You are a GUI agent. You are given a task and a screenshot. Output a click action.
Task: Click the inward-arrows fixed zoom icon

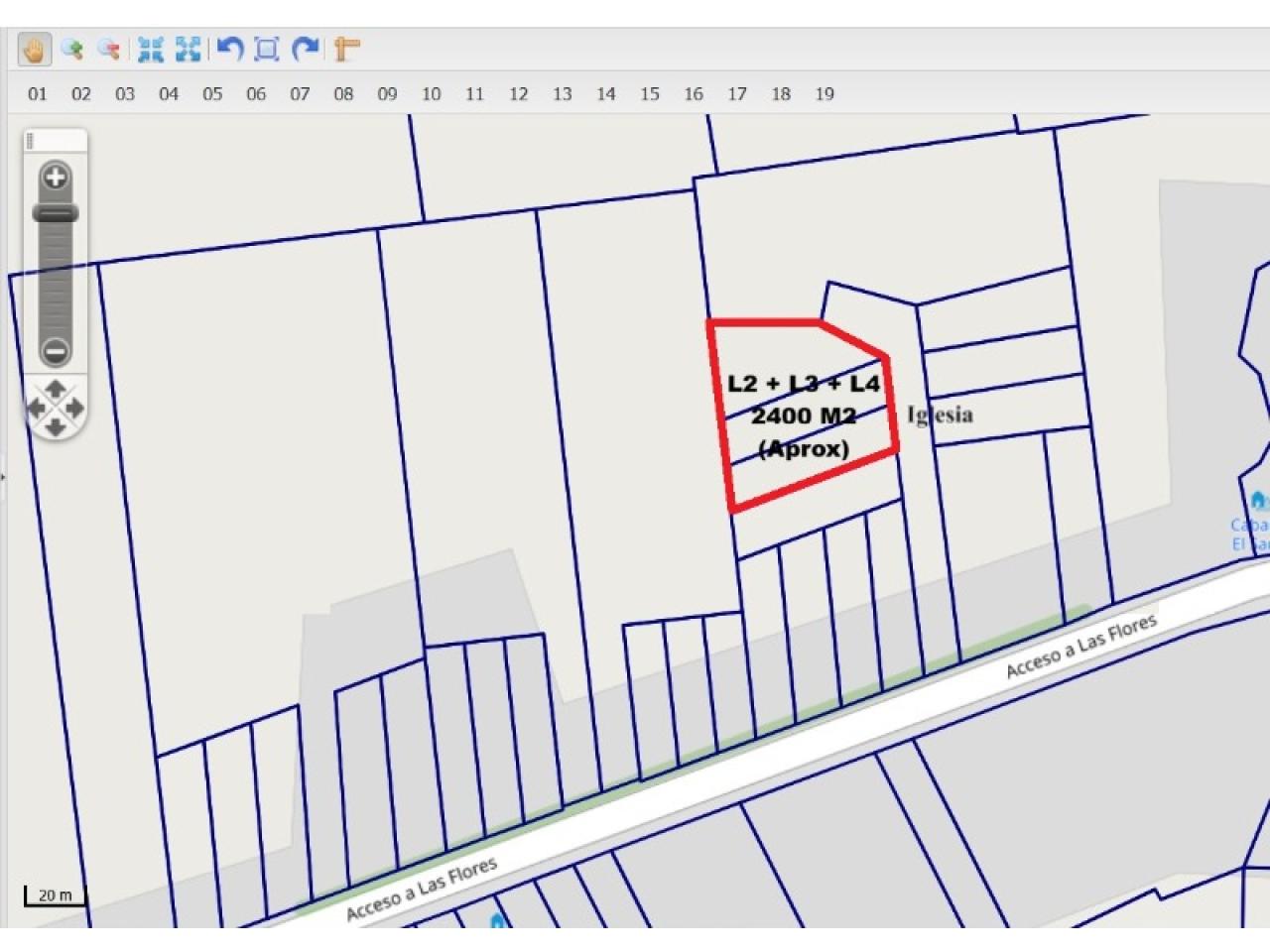(151, 49)
